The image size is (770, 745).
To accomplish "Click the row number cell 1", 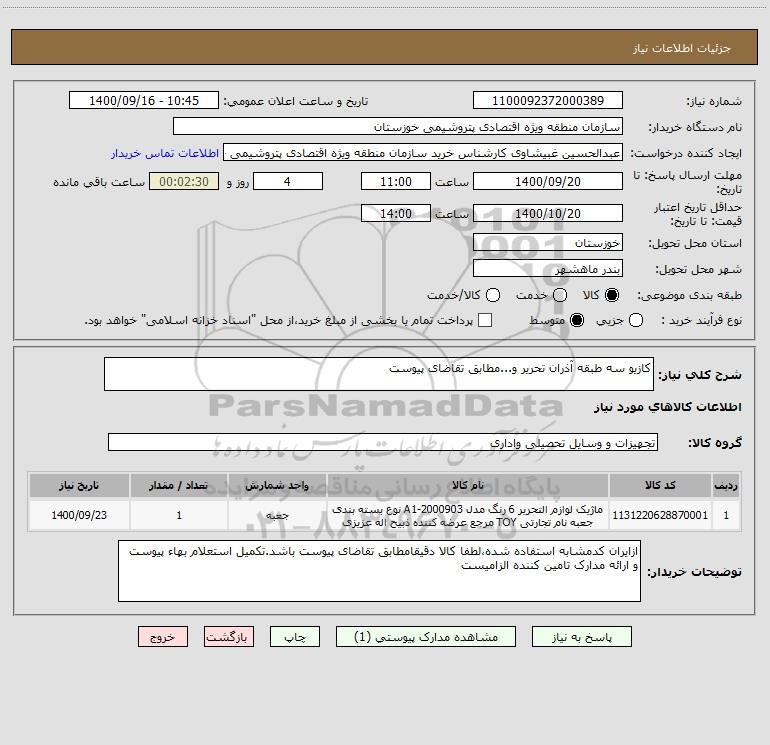I will pos(726,515).
